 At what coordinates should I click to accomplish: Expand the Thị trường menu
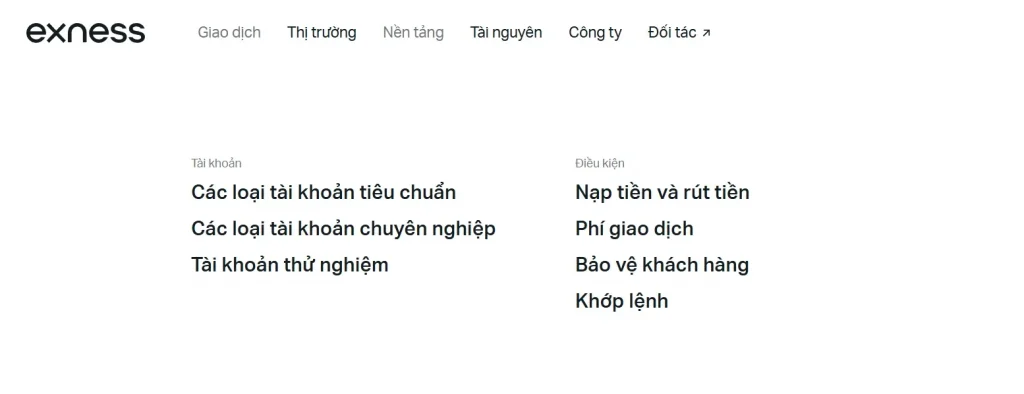tap(321, 32)
